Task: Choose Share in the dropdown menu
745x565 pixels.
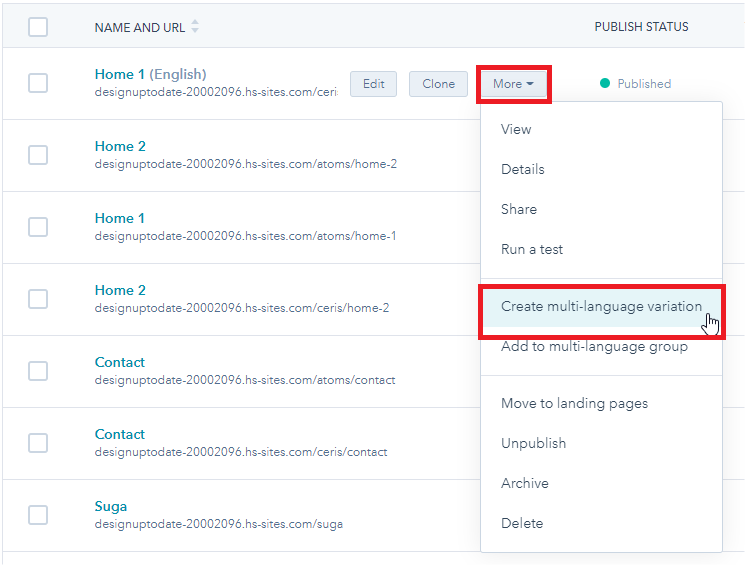Action: click(x=519, y=209)
